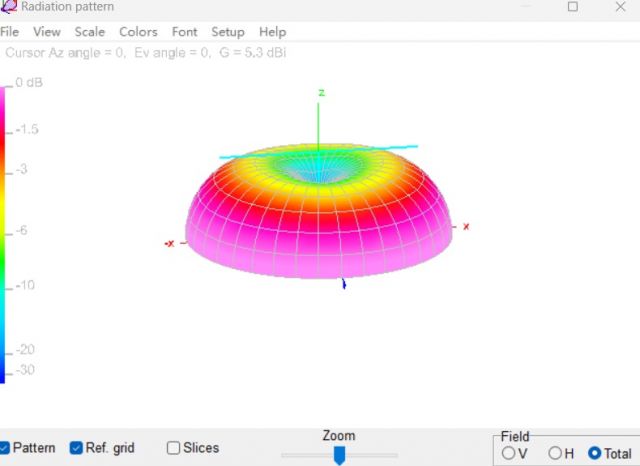Click the cursor angle gain readout text
Screen dimensions: 640x466
(146, 53)
